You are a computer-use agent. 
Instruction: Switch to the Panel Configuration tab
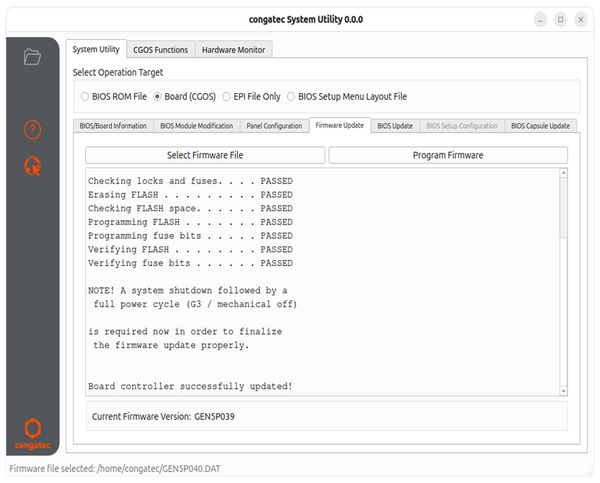pos(274,126)
